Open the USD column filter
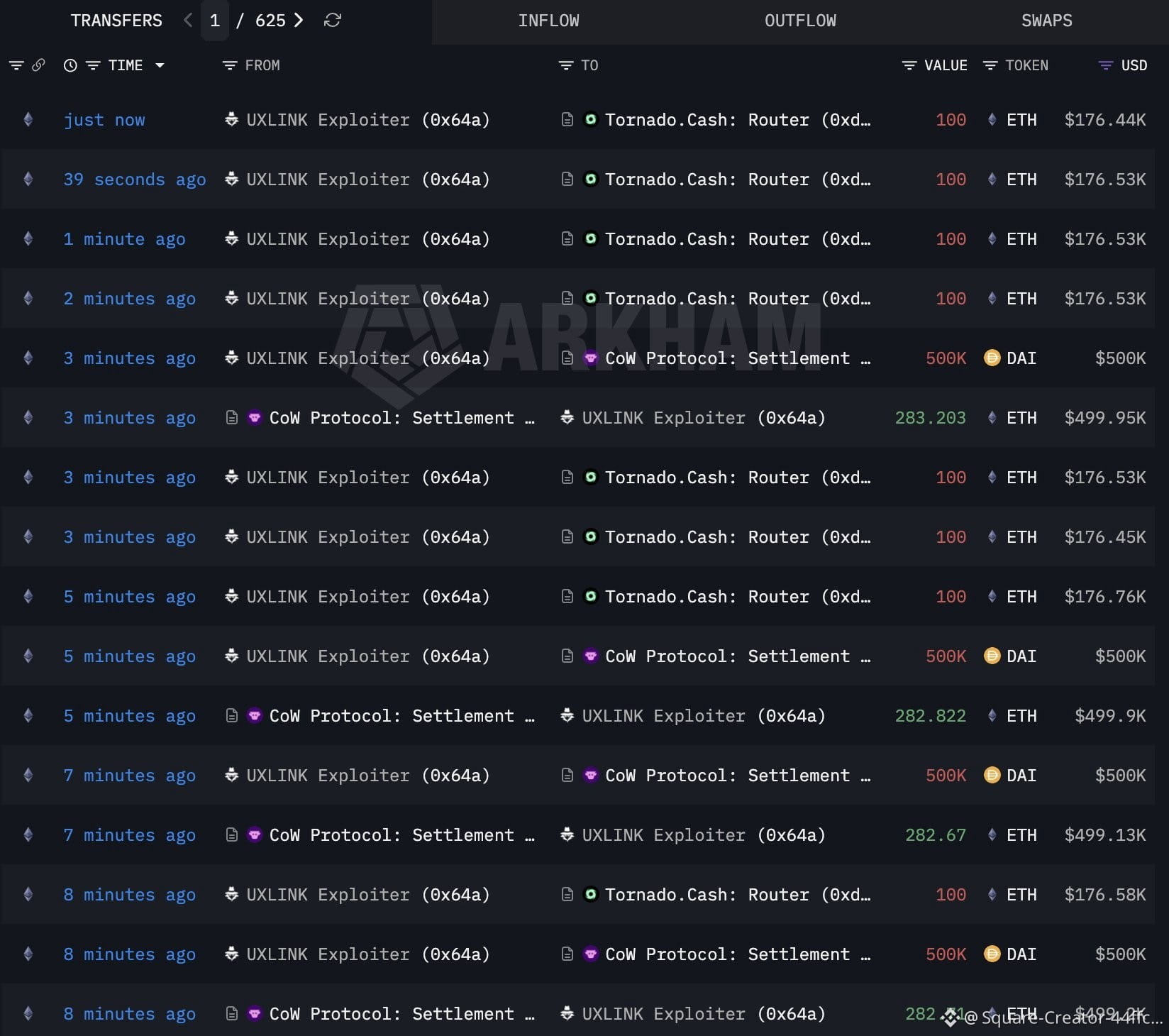The width and height of the screenshot is (1169, 1036). tap(1105, 65)
